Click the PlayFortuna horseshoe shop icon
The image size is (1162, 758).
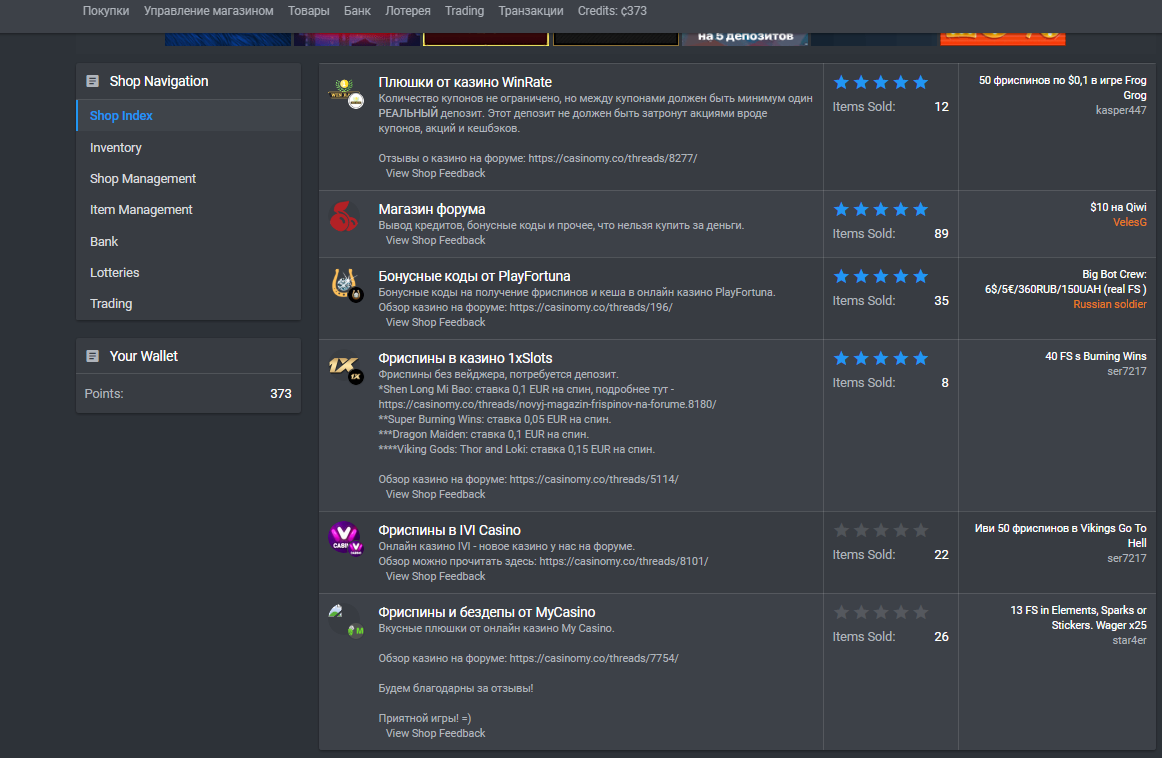345,285
